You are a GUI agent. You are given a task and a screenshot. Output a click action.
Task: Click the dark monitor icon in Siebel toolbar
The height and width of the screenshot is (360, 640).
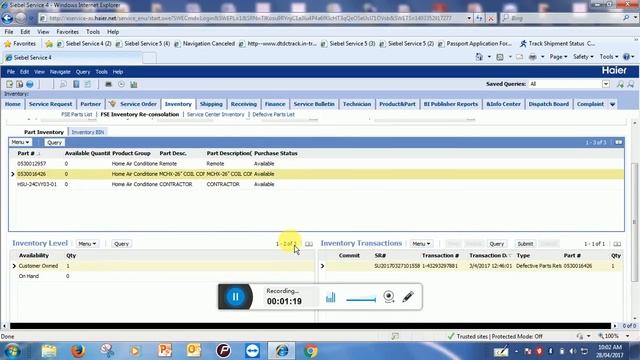[108, 84]
